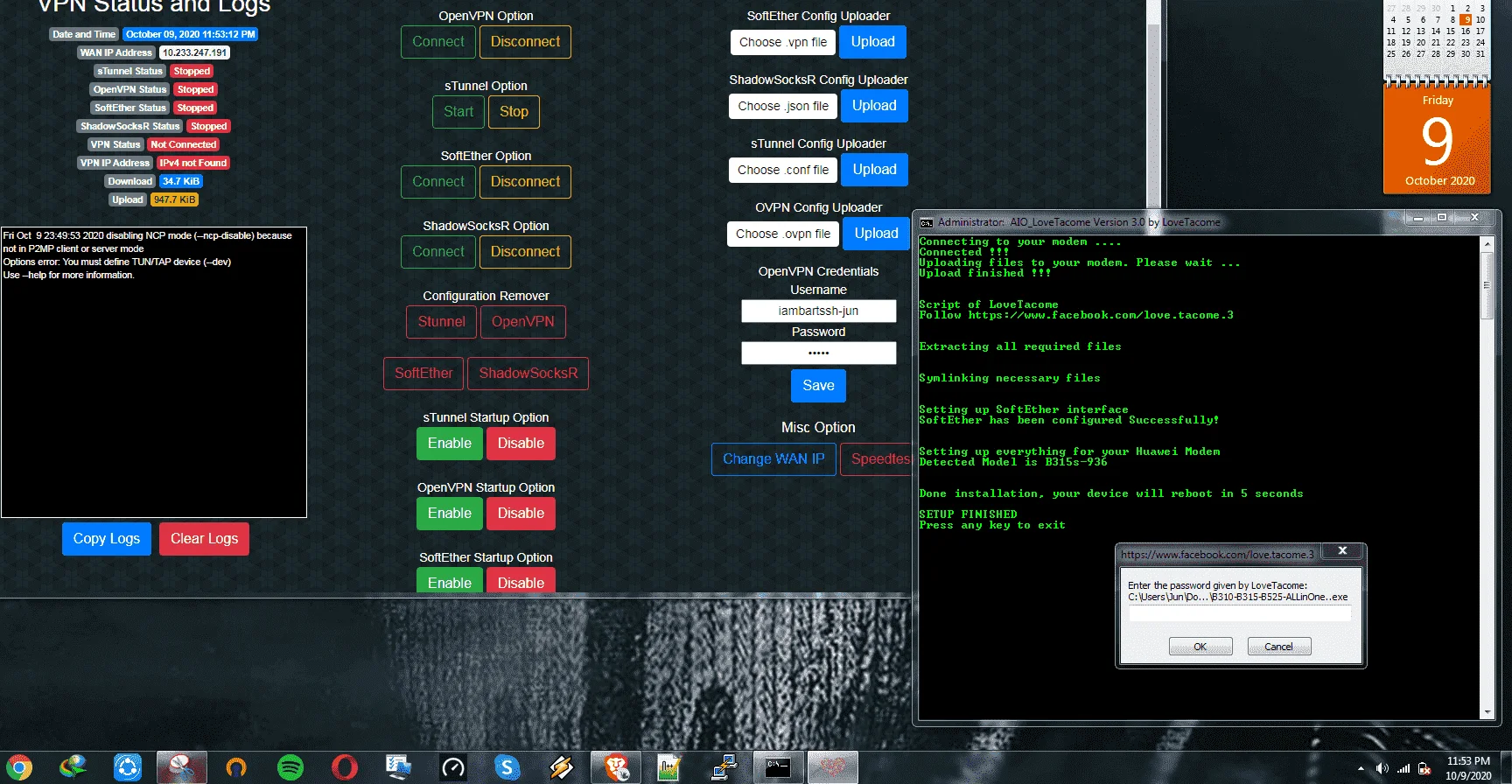Viewport: 1512px width, 784px height.
Task: Upload the ShadowSocksR config
Action: point(874,106)
